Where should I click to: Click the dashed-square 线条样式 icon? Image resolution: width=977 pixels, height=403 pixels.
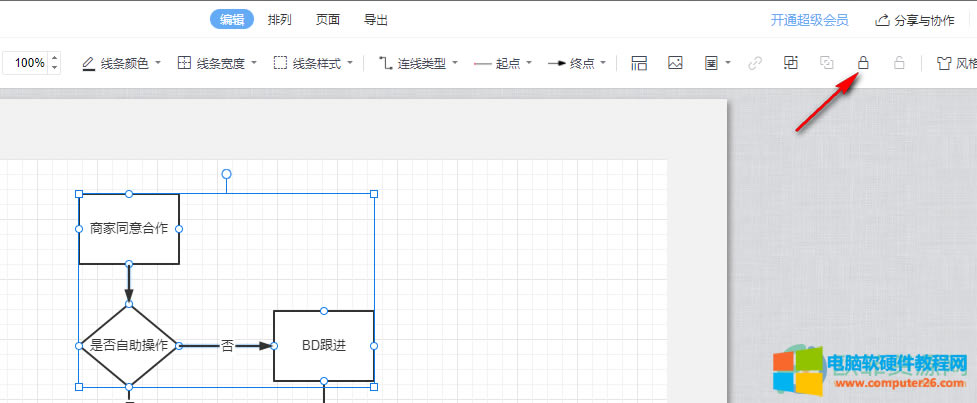pos(280,63)
